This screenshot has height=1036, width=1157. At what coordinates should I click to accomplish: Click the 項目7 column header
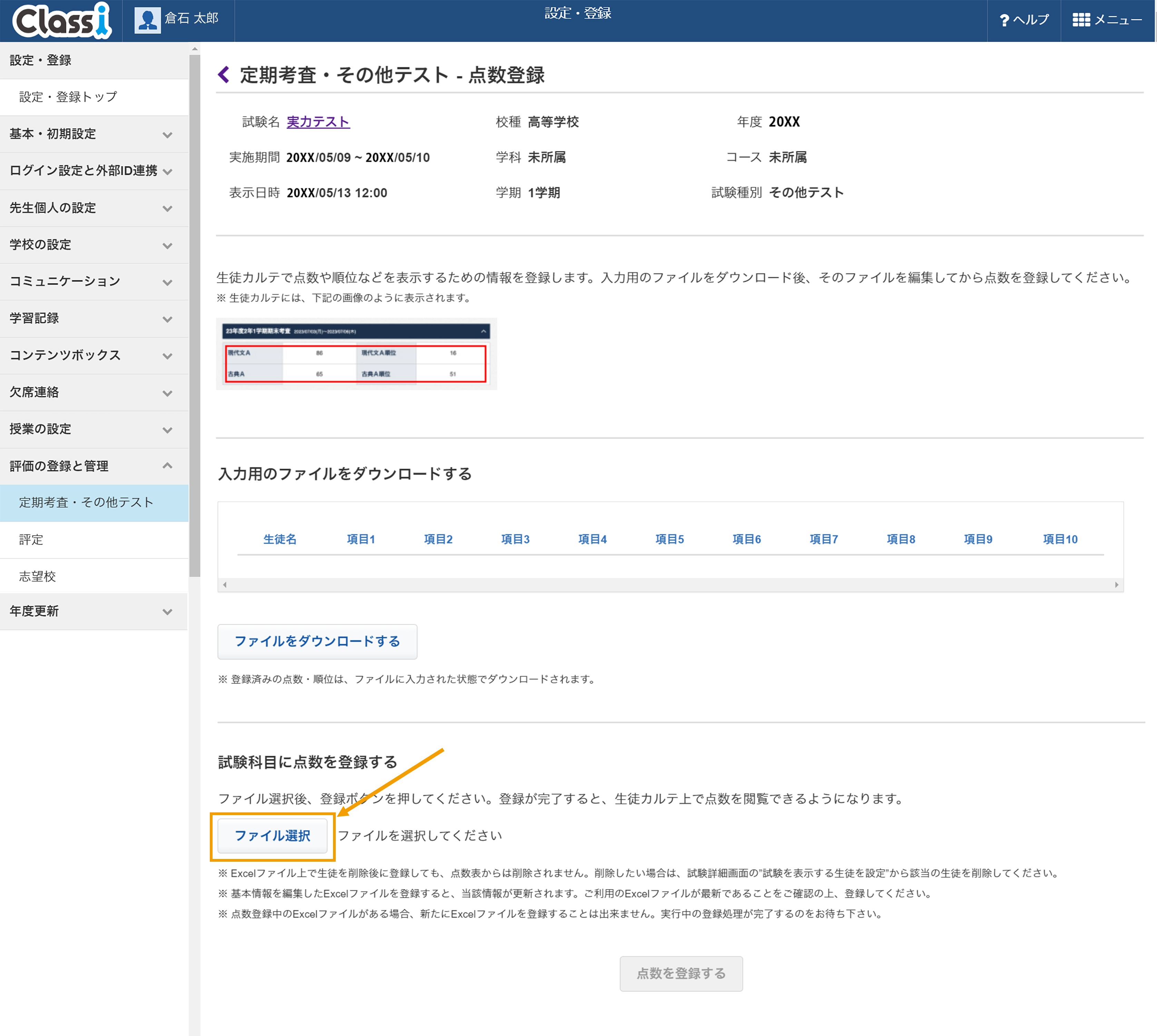tap(824, 539)
